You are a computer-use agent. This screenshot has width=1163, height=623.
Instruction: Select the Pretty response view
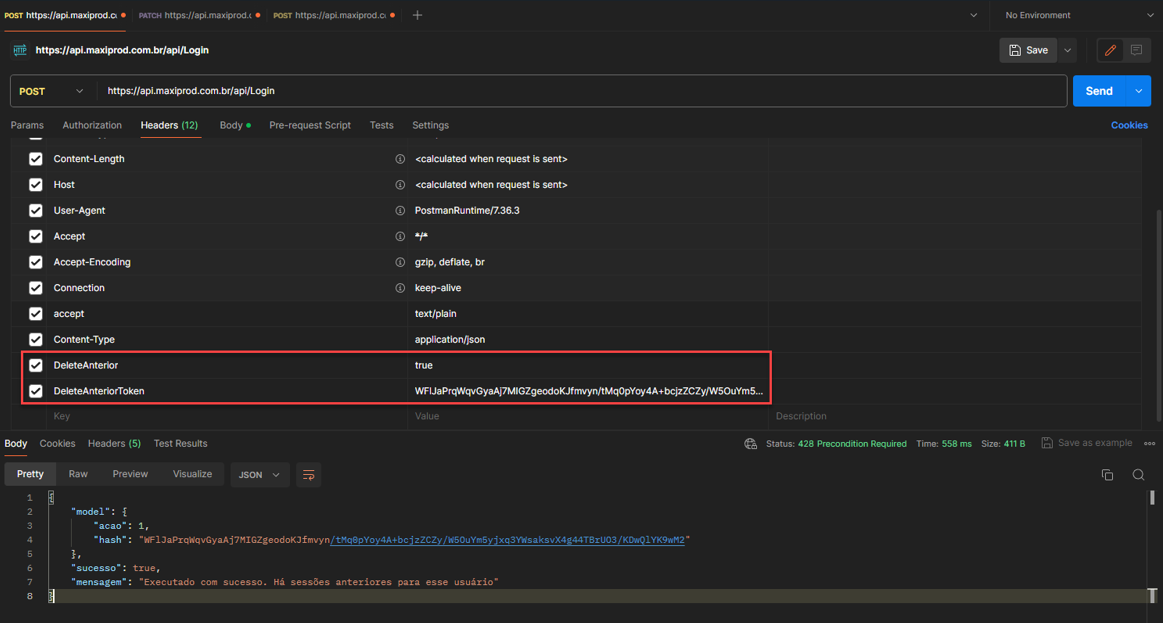tap(30, 474)
